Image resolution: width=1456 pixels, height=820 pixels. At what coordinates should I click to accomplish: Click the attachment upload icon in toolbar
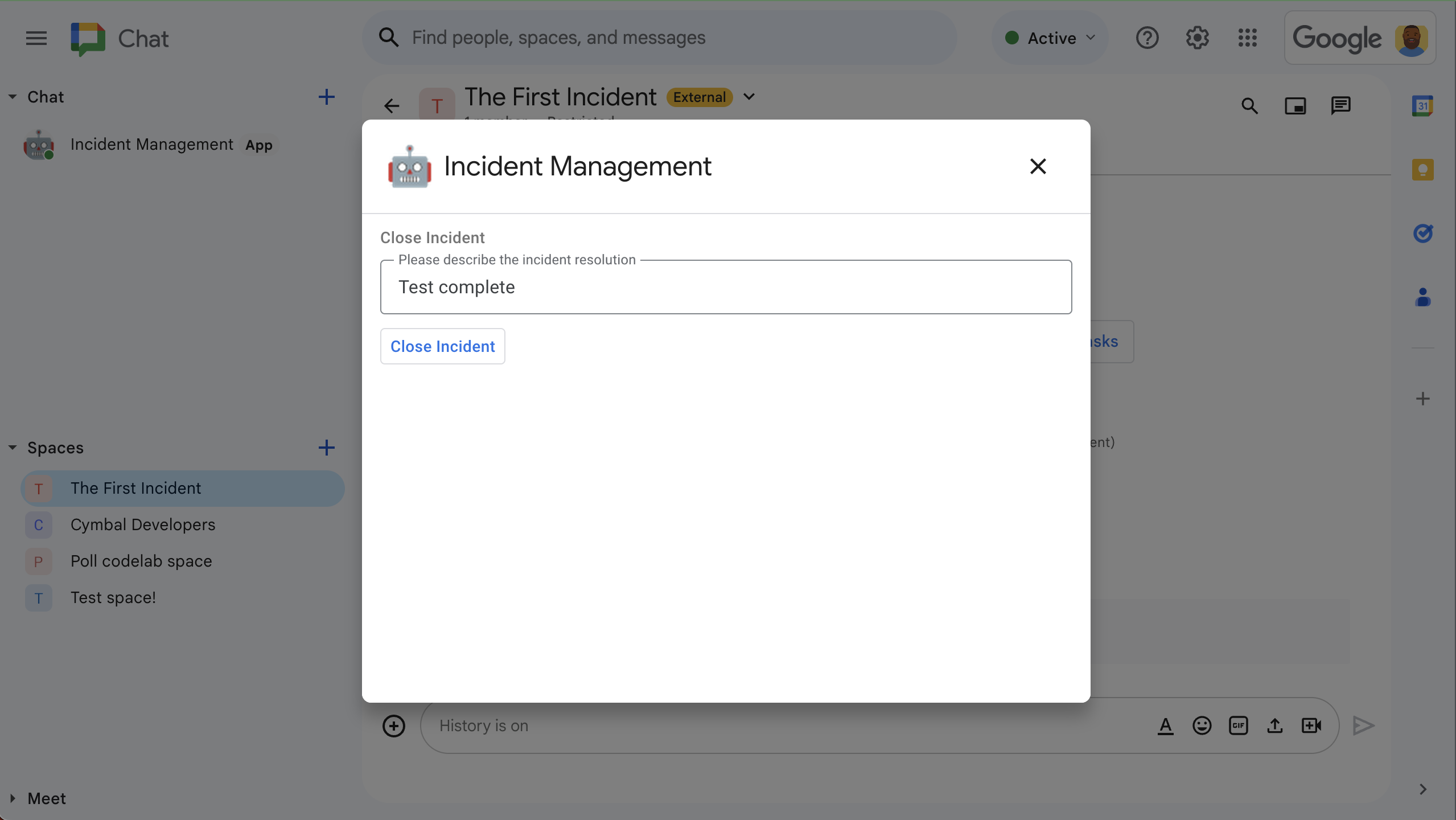point(1275,725)
